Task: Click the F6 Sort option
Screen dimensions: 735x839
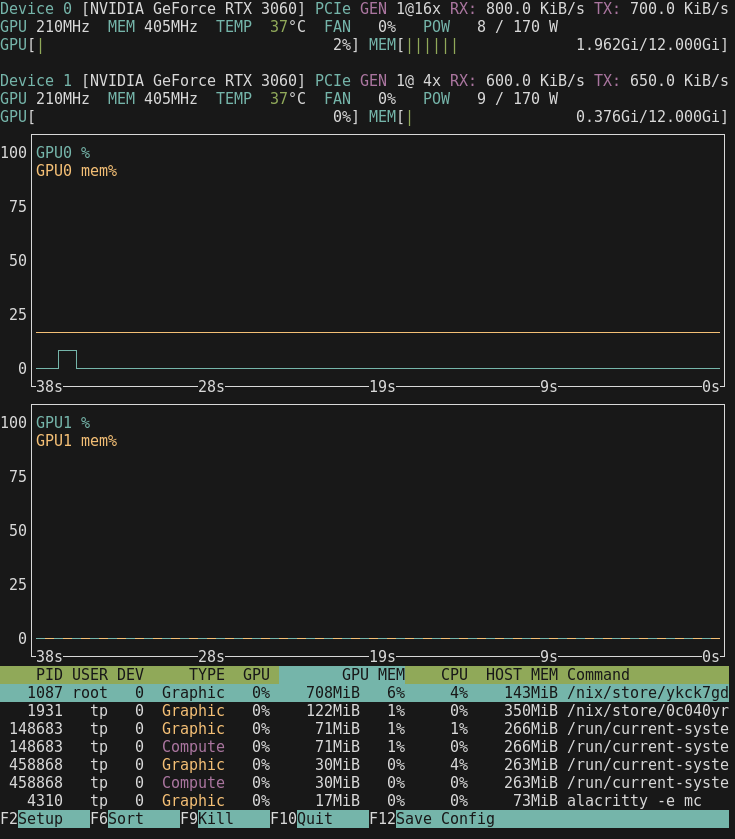Action: click(x=125, y=818)
